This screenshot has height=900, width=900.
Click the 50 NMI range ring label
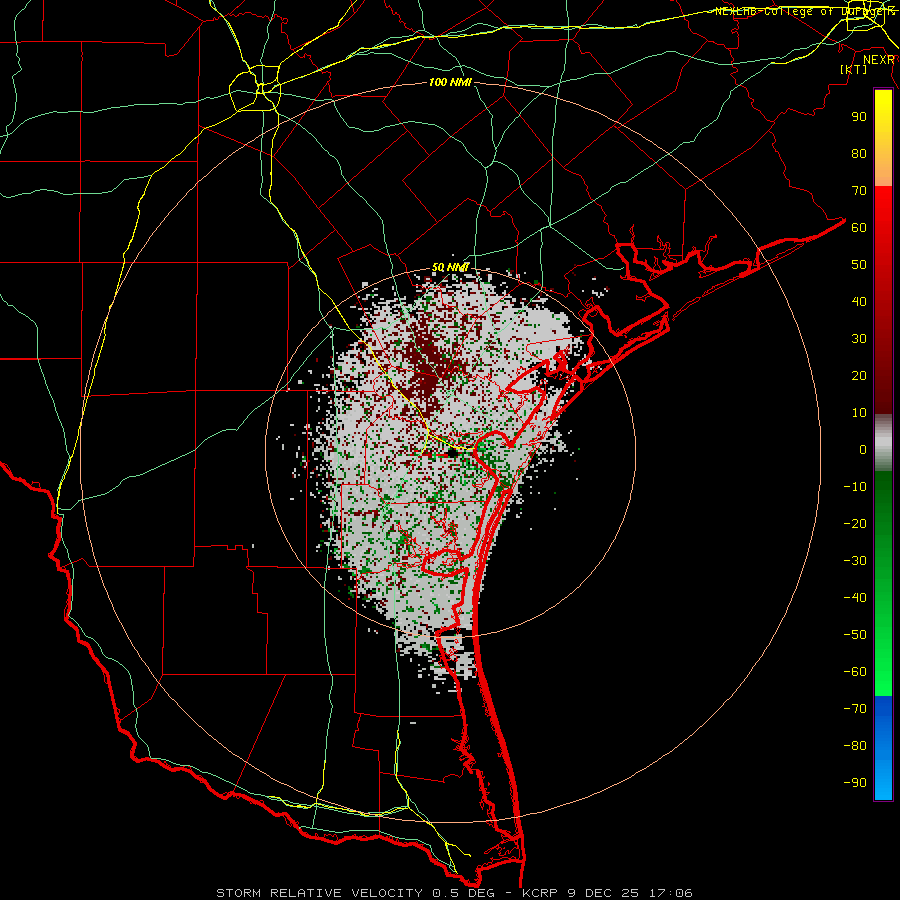point(451,267)
